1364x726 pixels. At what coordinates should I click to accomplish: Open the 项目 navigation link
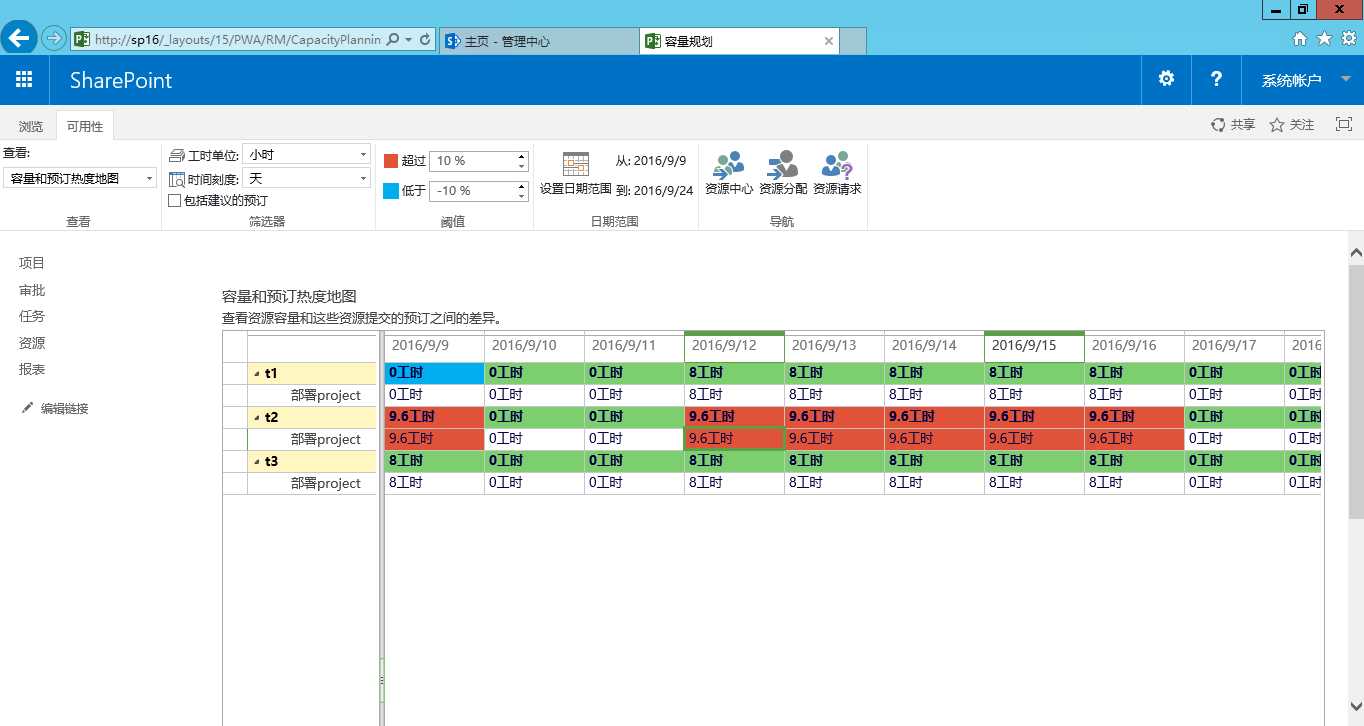[x=32, y=263]
